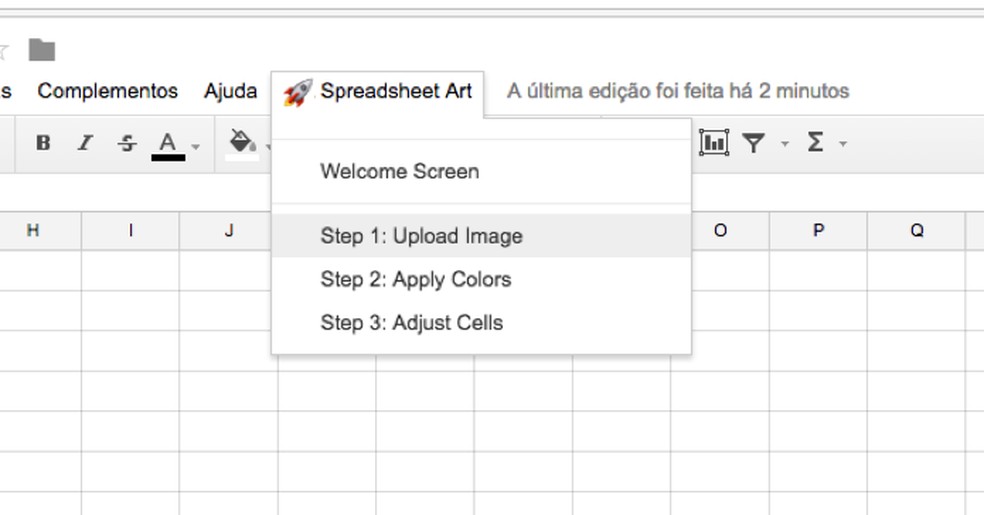Click the fill color paint bucket

coord(240,142)
